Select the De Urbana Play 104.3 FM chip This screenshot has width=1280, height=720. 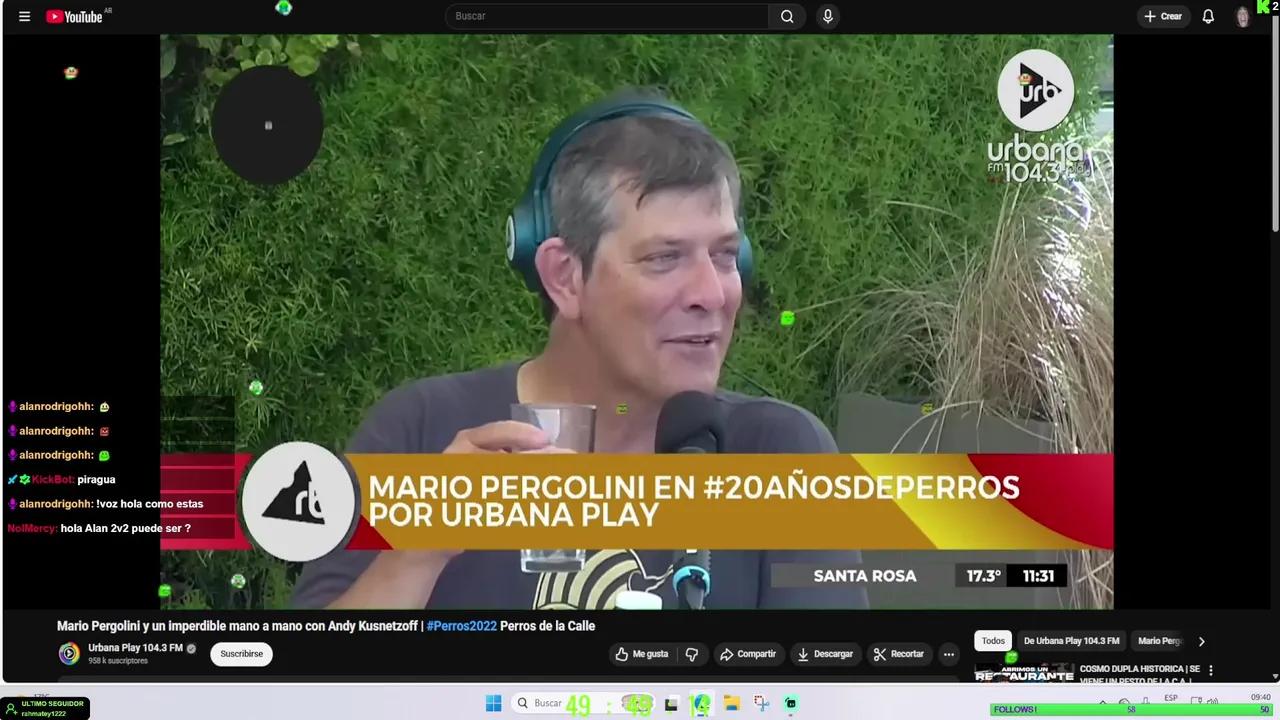[1071, 641]
